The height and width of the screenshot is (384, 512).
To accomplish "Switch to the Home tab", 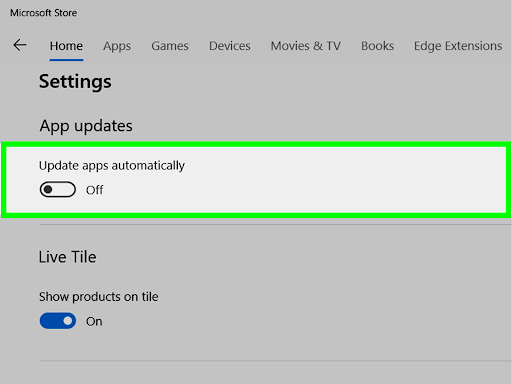I will [66, 46].
